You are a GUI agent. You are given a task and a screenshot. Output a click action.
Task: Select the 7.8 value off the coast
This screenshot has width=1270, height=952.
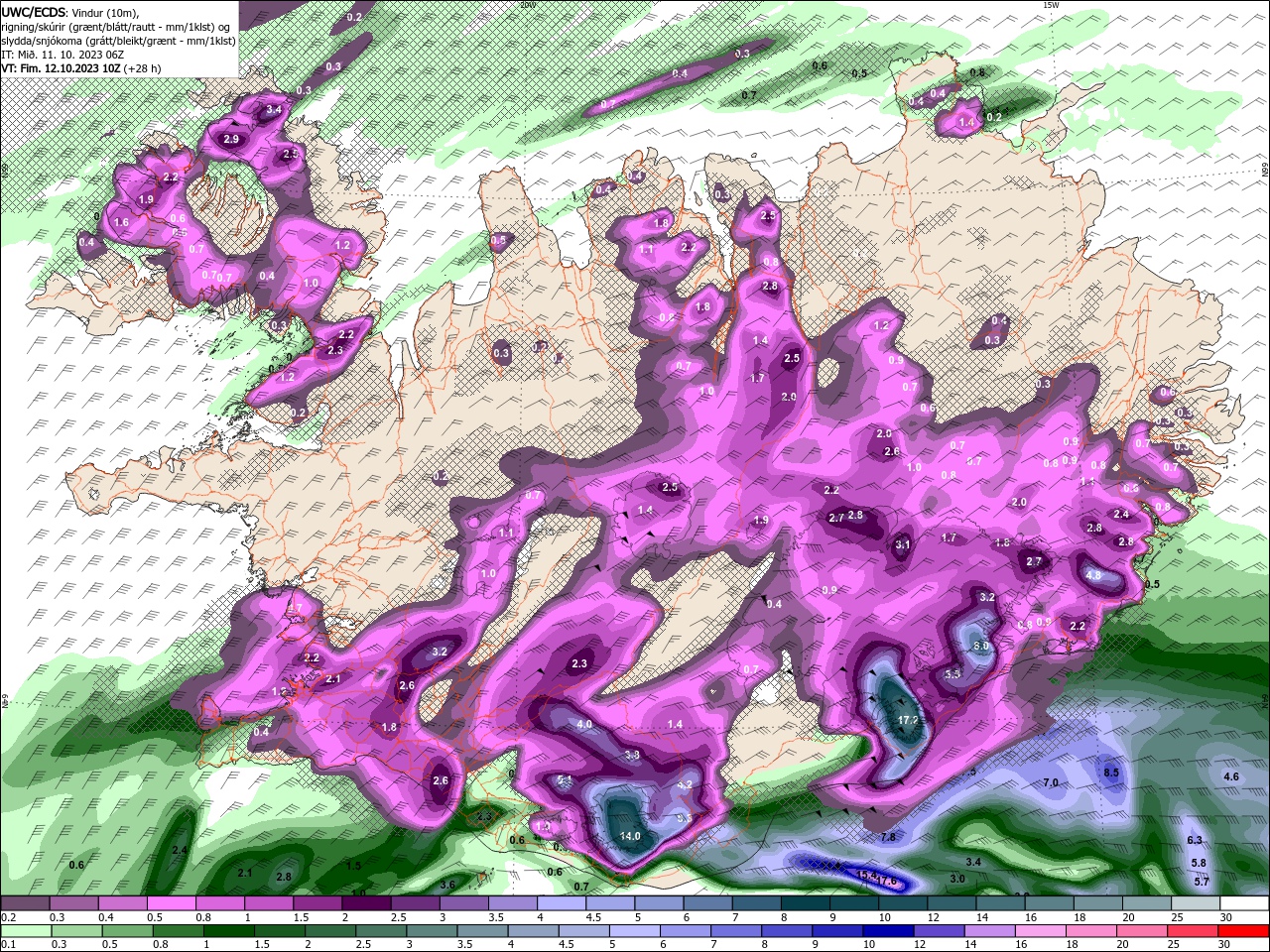click(x=888, y=837)
